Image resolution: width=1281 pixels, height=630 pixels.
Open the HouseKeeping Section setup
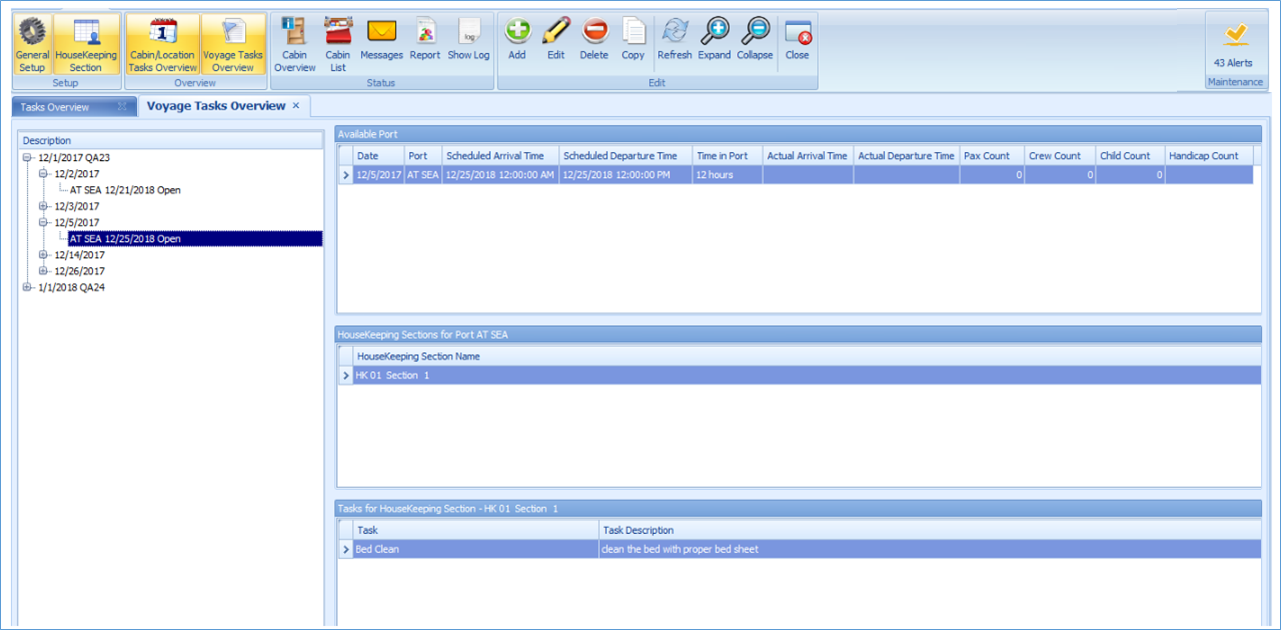85,42
